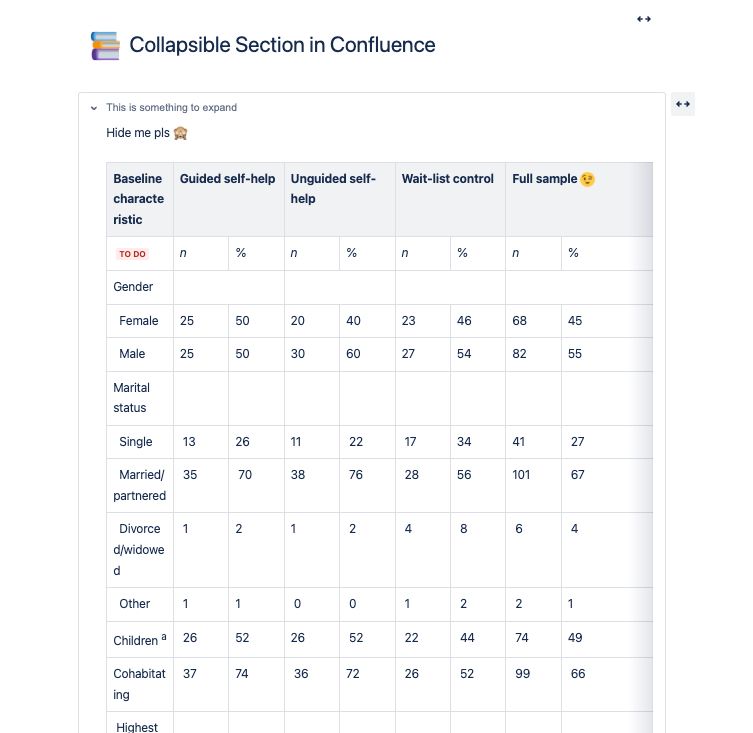753x733 pixels.
Task: Click the winking emoji in Full sample header
Action: [587, 179]
